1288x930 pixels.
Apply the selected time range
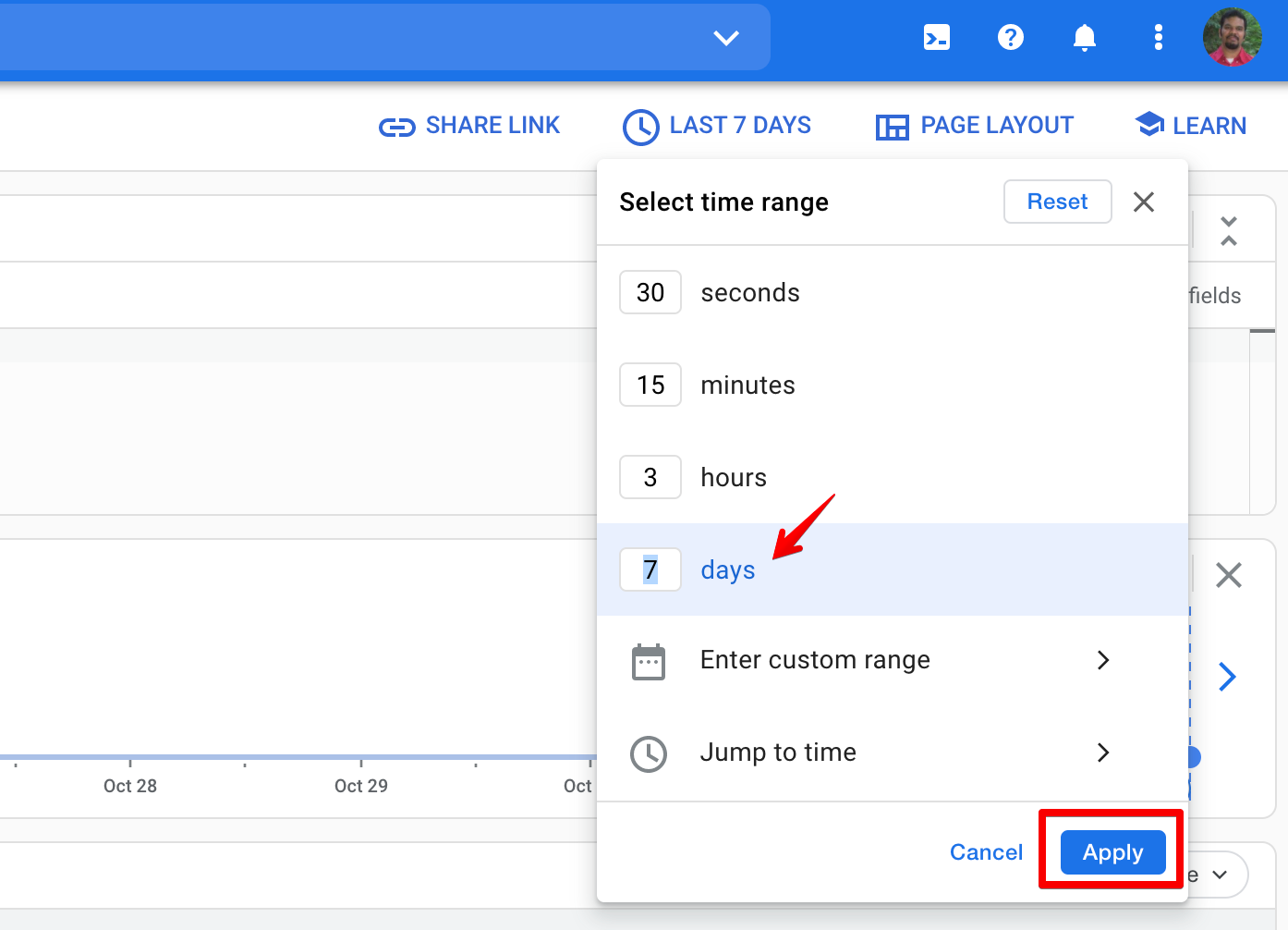(x=1112, y=851)
